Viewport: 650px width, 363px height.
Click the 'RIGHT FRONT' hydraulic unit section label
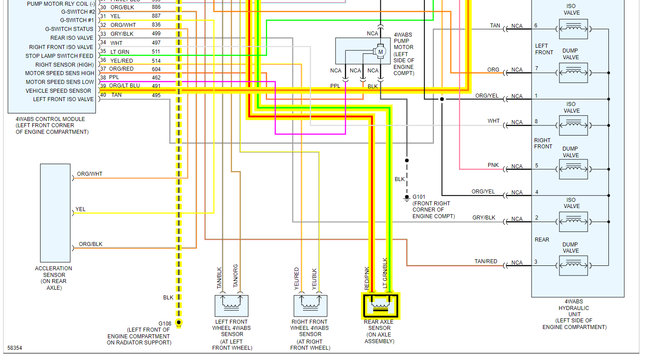[543, 143]
